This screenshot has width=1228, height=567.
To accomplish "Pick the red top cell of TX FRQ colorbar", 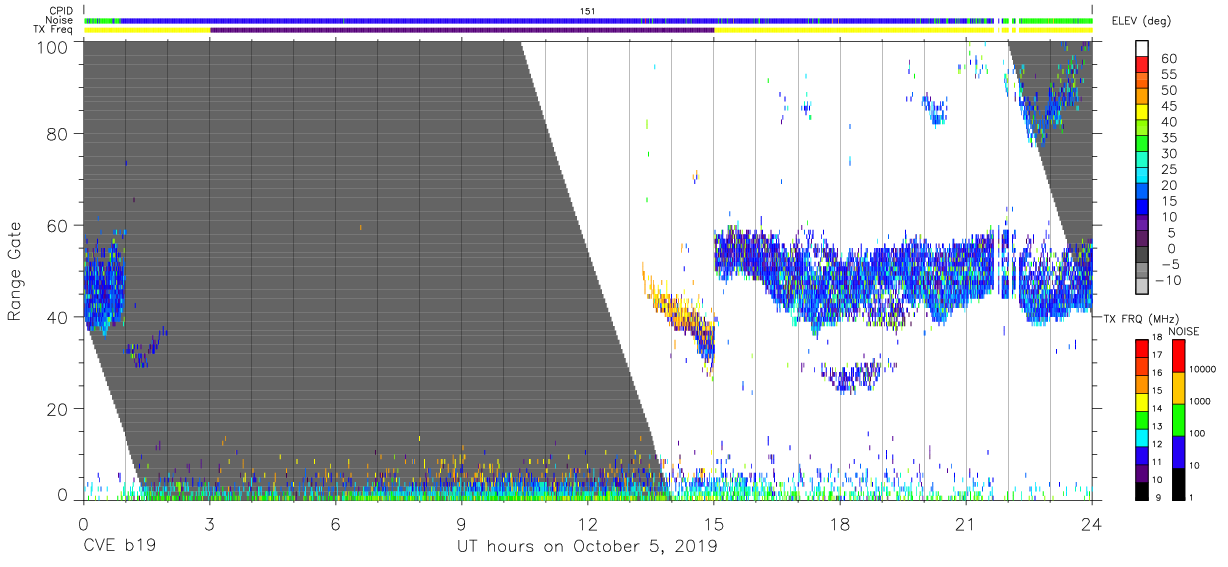I will [1142, 348].
